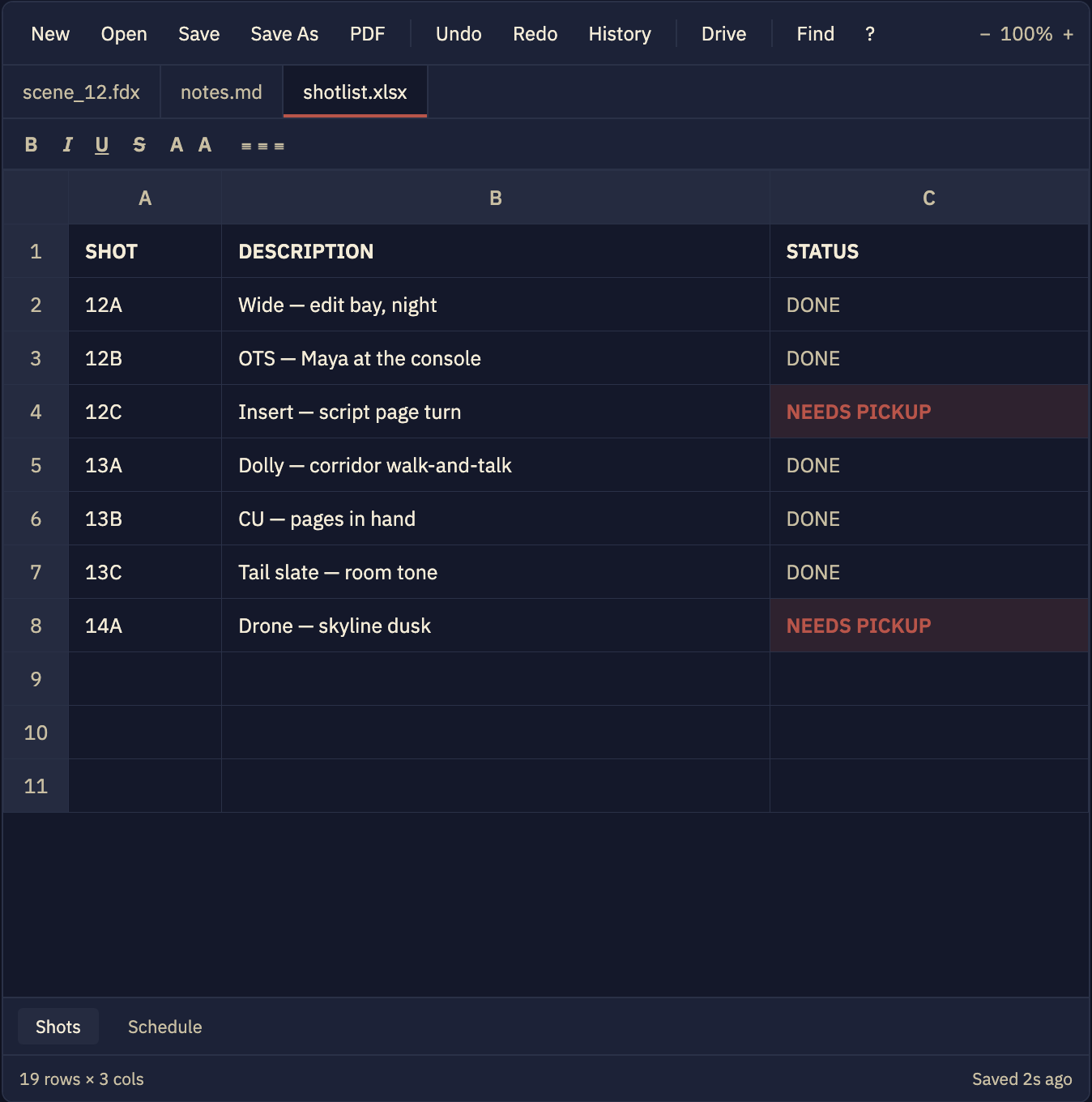Select column C header
Image resolution: width=1092 pixels, height=1102 pixels.
point(929,198)
